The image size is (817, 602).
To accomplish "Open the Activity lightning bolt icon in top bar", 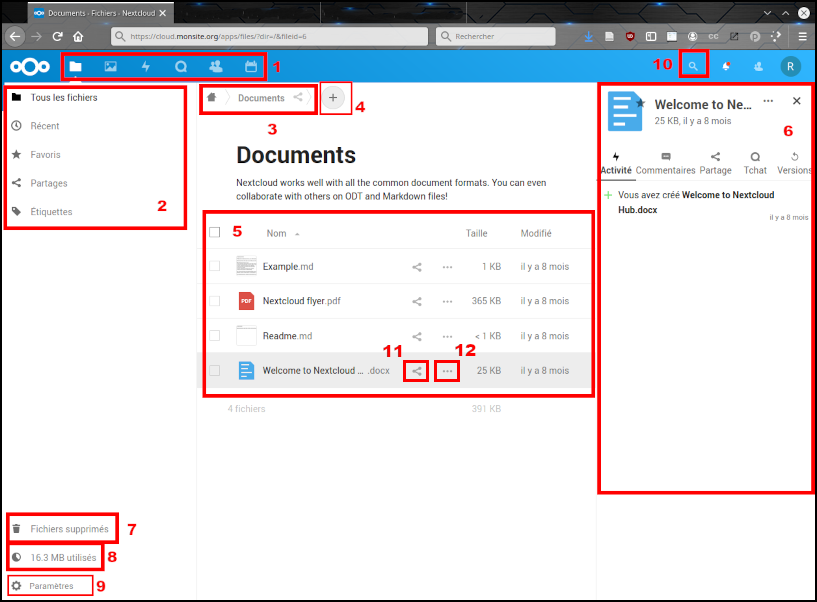I will point(146,67).
